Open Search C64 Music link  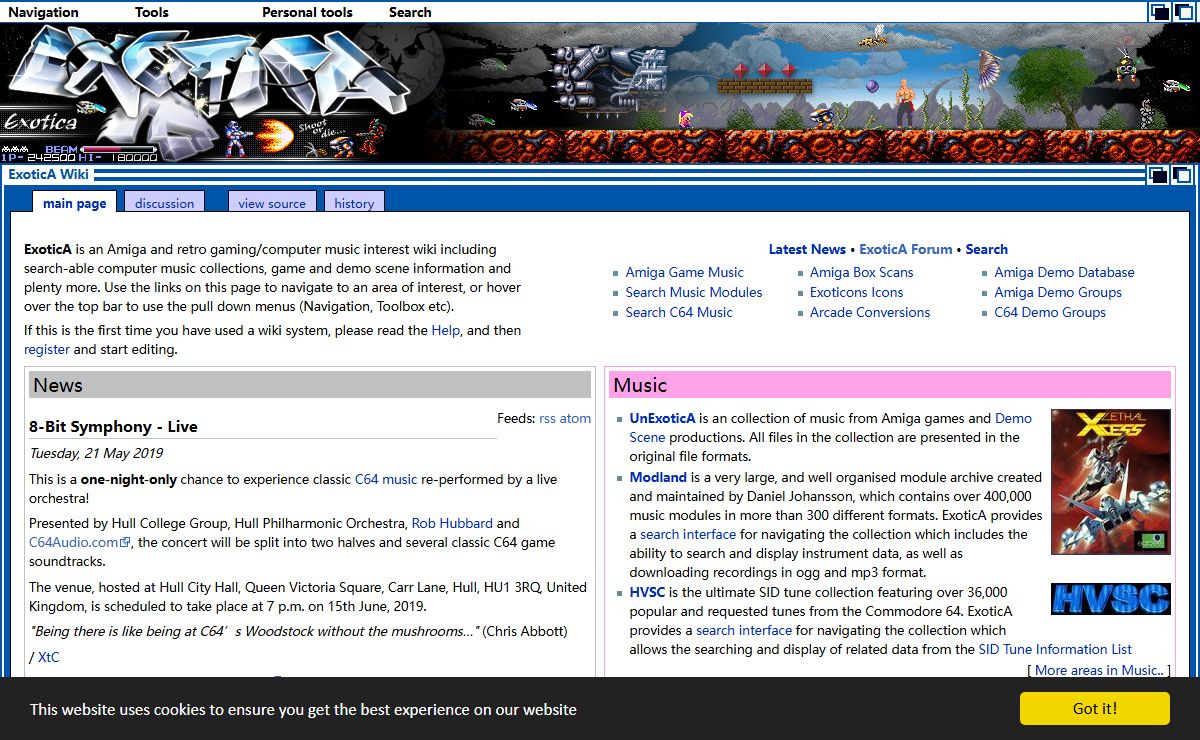pyautogui.click(x=679, y=312)
